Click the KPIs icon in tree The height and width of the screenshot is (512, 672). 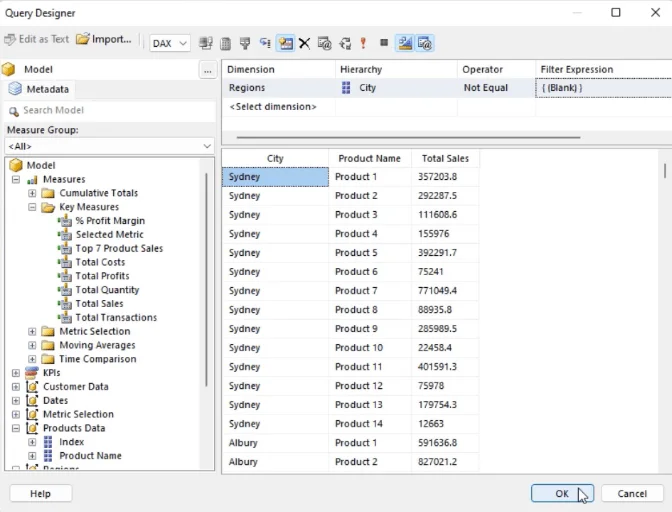[x=32, y=373]
